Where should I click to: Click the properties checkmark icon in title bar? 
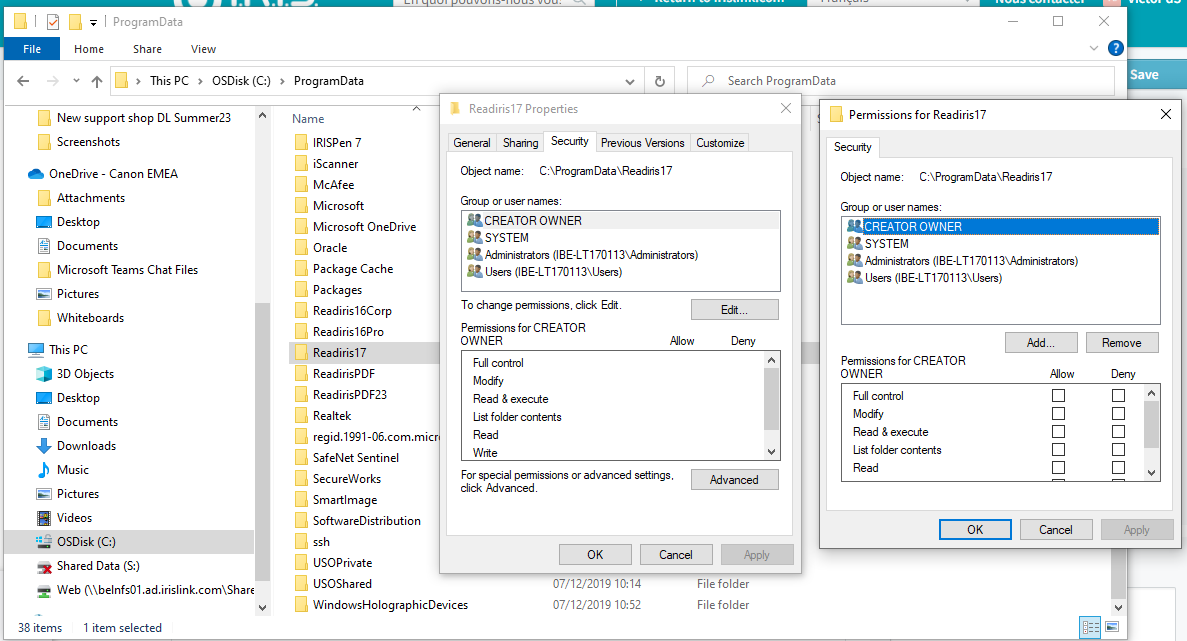click(53, 22)
